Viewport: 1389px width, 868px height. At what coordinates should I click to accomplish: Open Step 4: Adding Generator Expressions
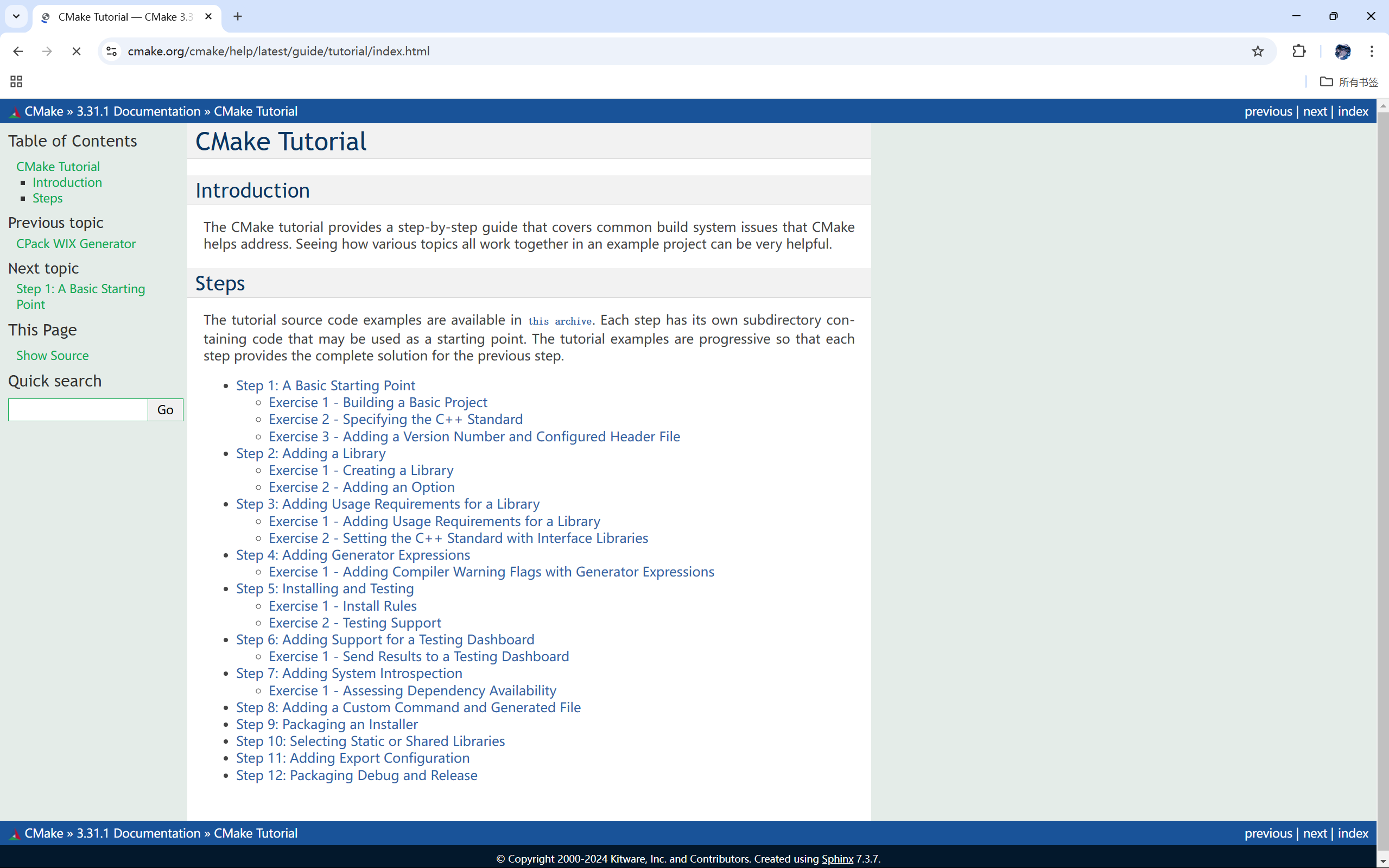(353, 555)
